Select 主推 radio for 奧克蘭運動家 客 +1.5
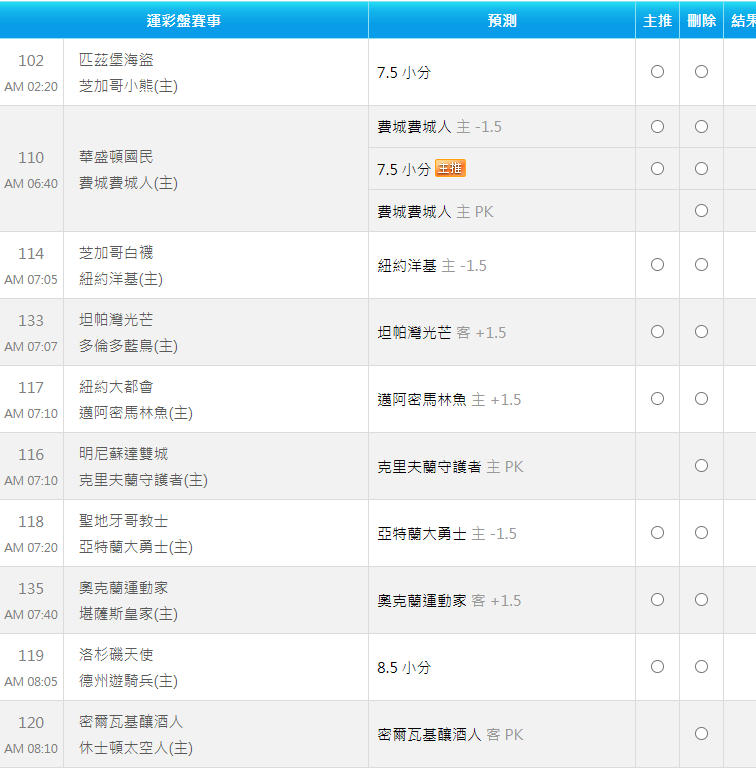Screen dimensions: 756x771 [657, 600]
